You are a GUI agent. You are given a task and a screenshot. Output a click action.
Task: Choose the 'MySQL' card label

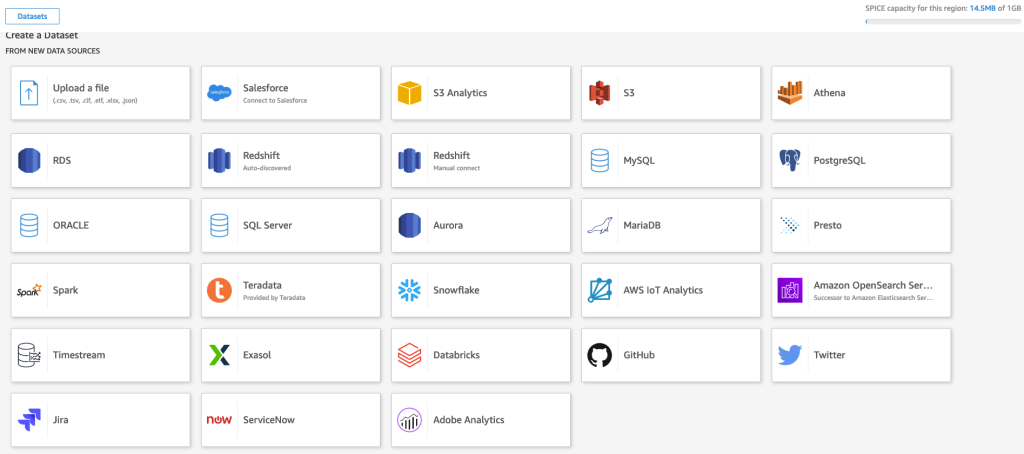click(x=639, y=160)
